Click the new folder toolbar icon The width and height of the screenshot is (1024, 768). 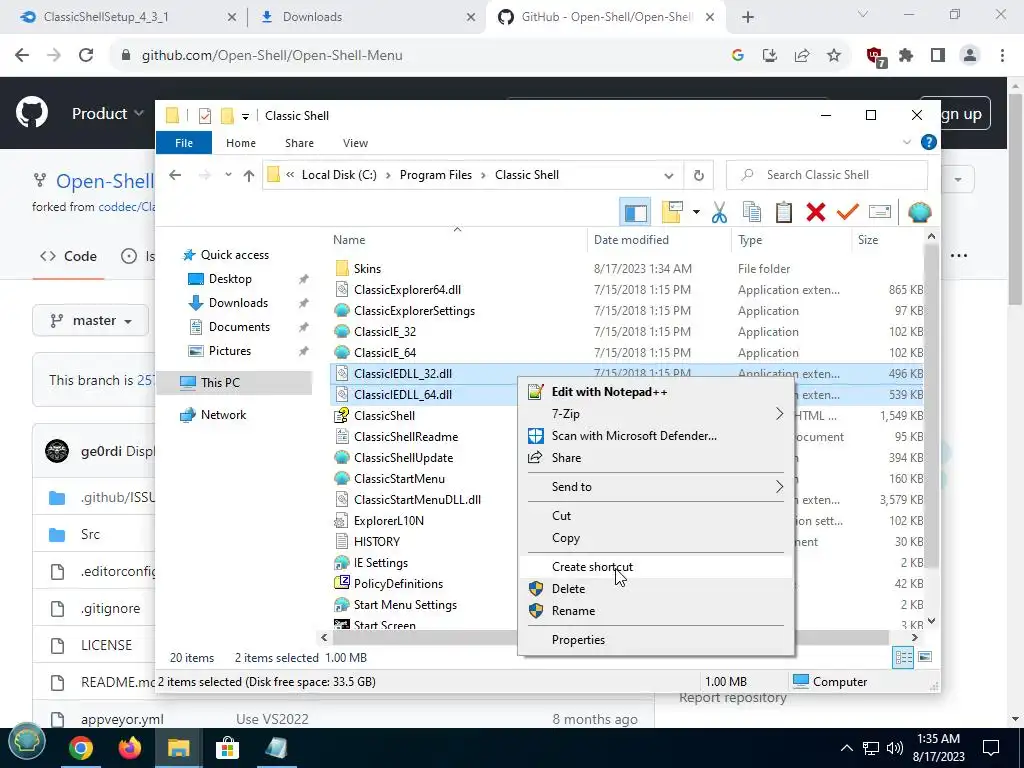pos(672,212)
